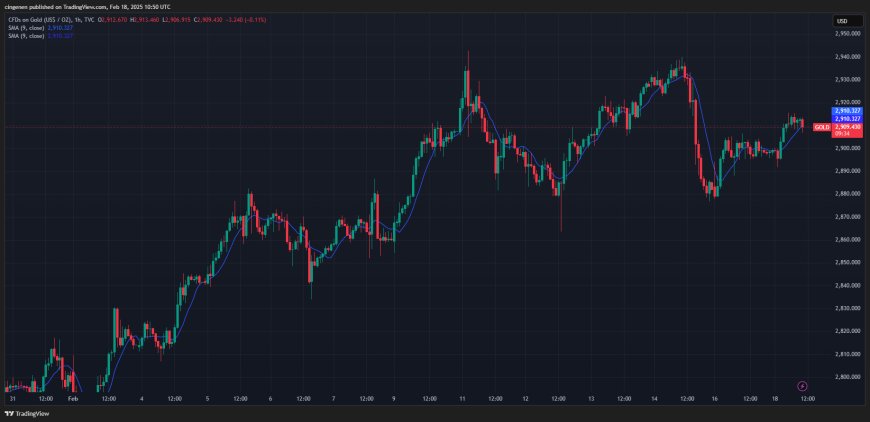Click the red GOLD symbol tag

(x=821, y=128)
